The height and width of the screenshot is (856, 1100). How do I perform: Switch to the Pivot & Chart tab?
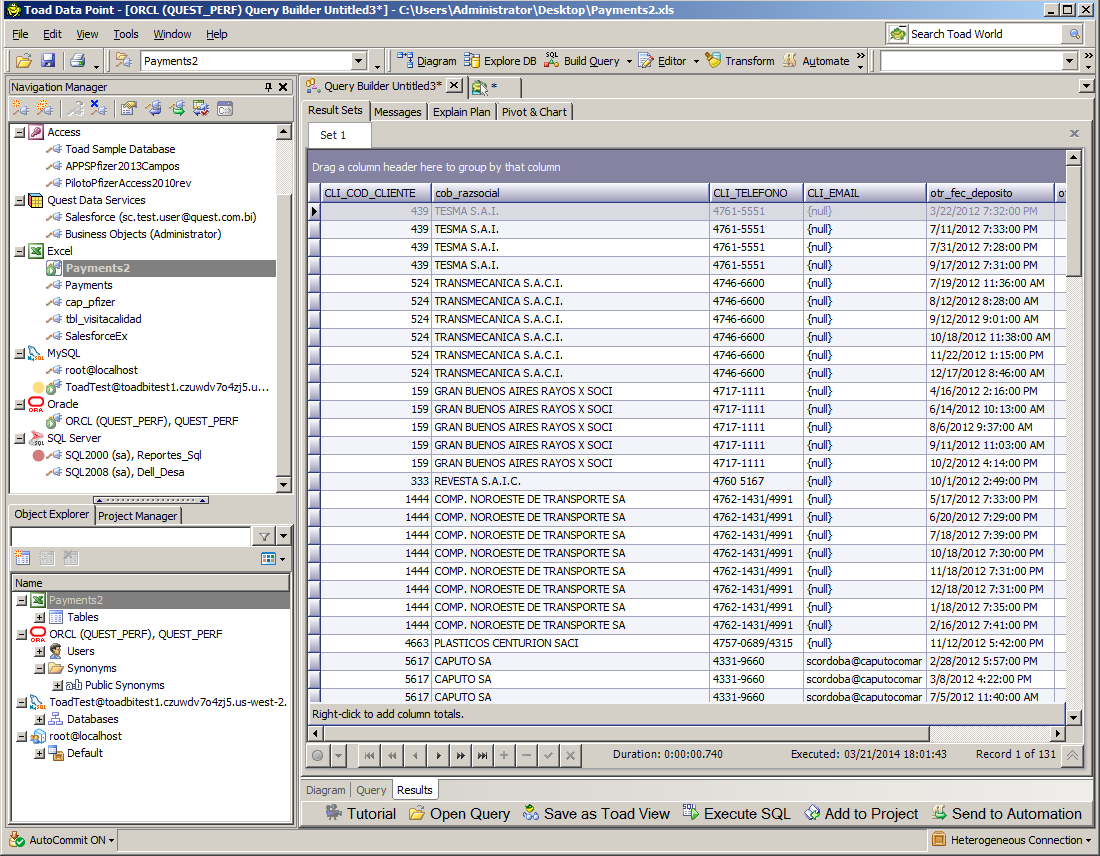[x=534, y=112]
